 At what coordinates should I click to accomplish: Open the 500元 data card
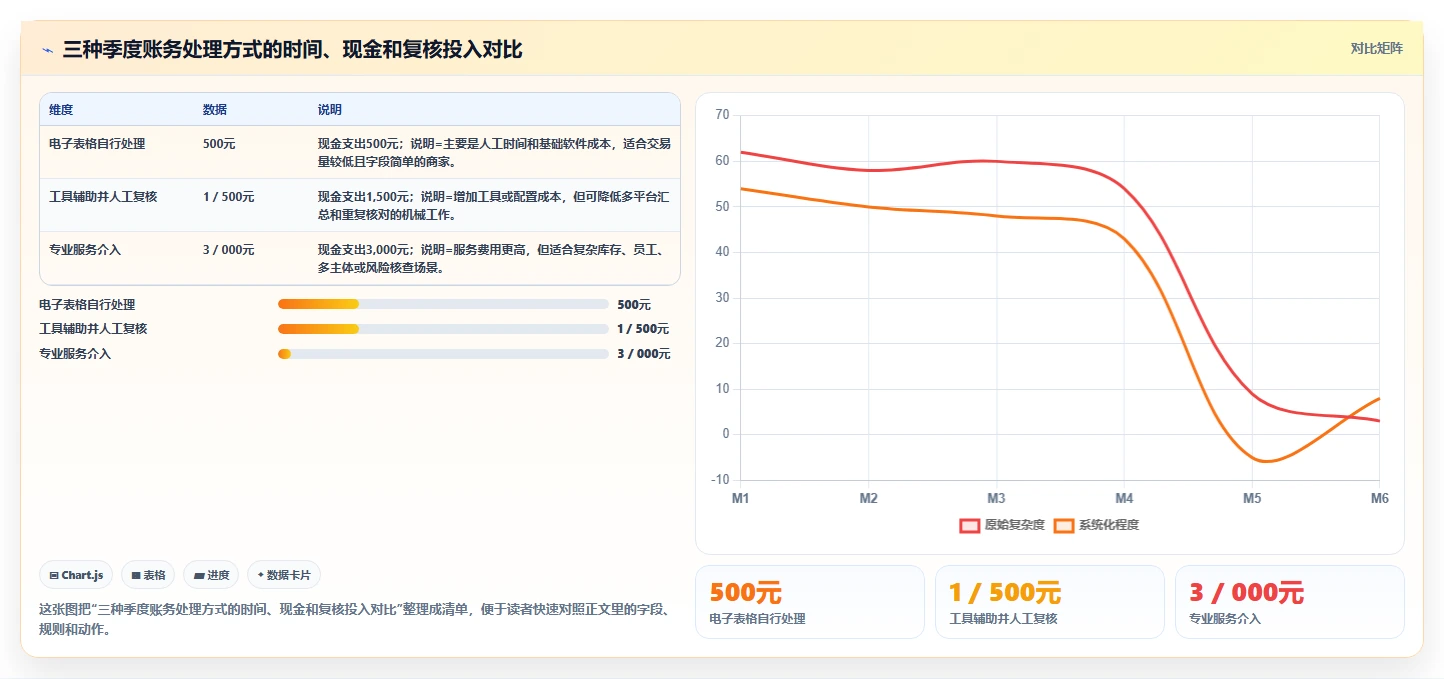810,602
